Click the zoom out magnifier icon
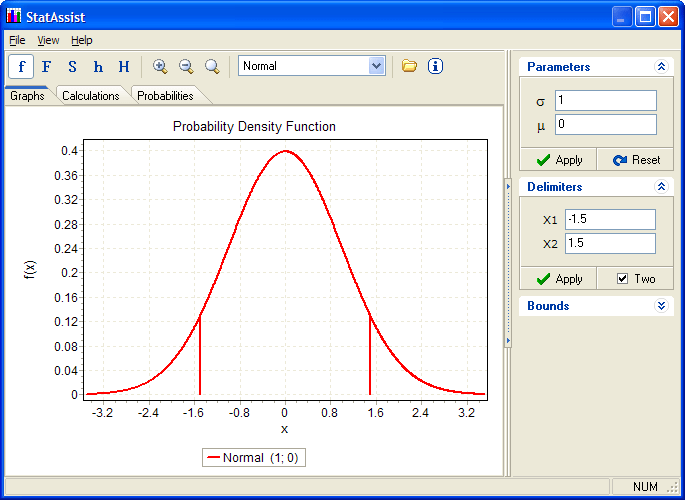685x500 pixels. pyautogui.click(x=186, y=67)
